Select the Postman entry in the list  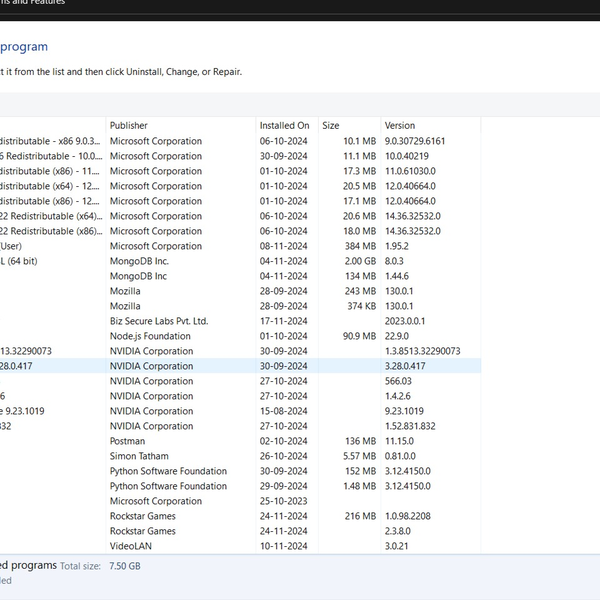click(127, 441)
